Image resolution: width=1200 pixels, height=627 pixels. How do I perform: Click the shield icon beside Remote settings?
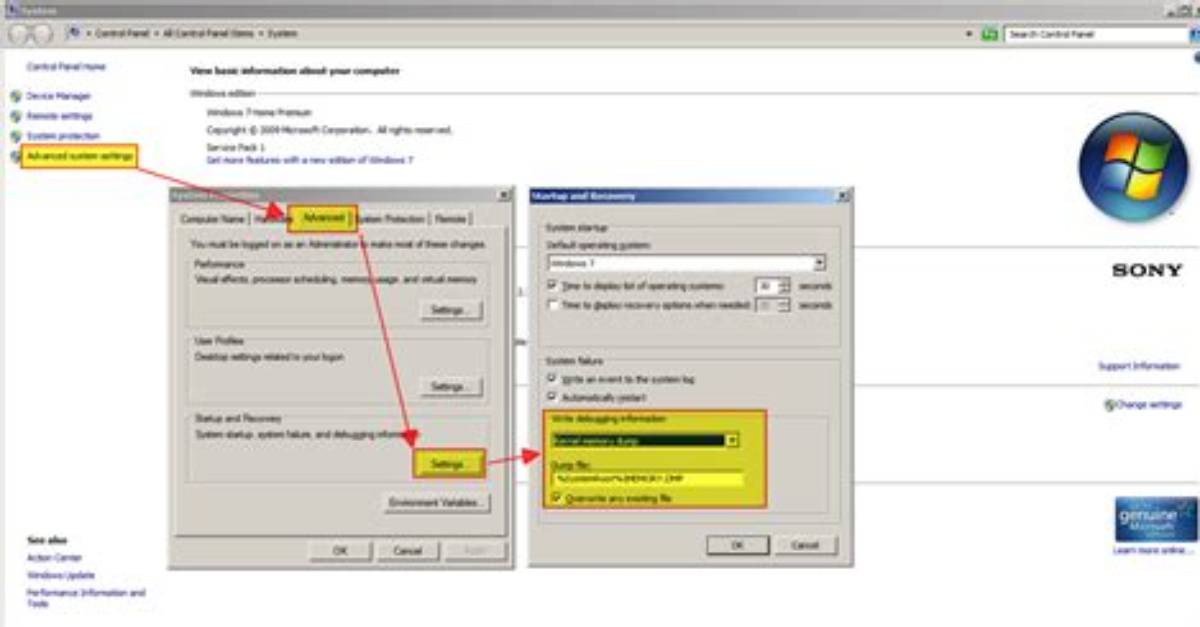[x=15, y=116]
